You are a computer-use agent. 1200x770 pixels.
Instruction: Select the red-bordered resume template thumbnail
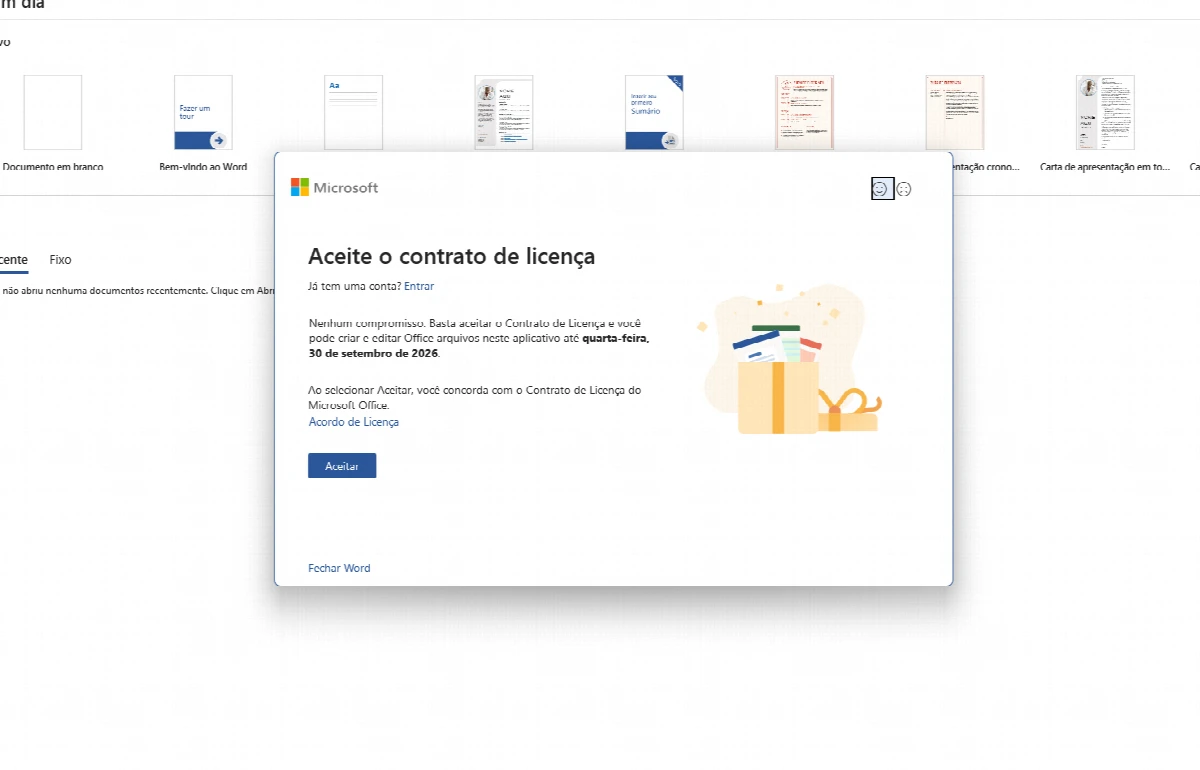click(x=804, y=112)
